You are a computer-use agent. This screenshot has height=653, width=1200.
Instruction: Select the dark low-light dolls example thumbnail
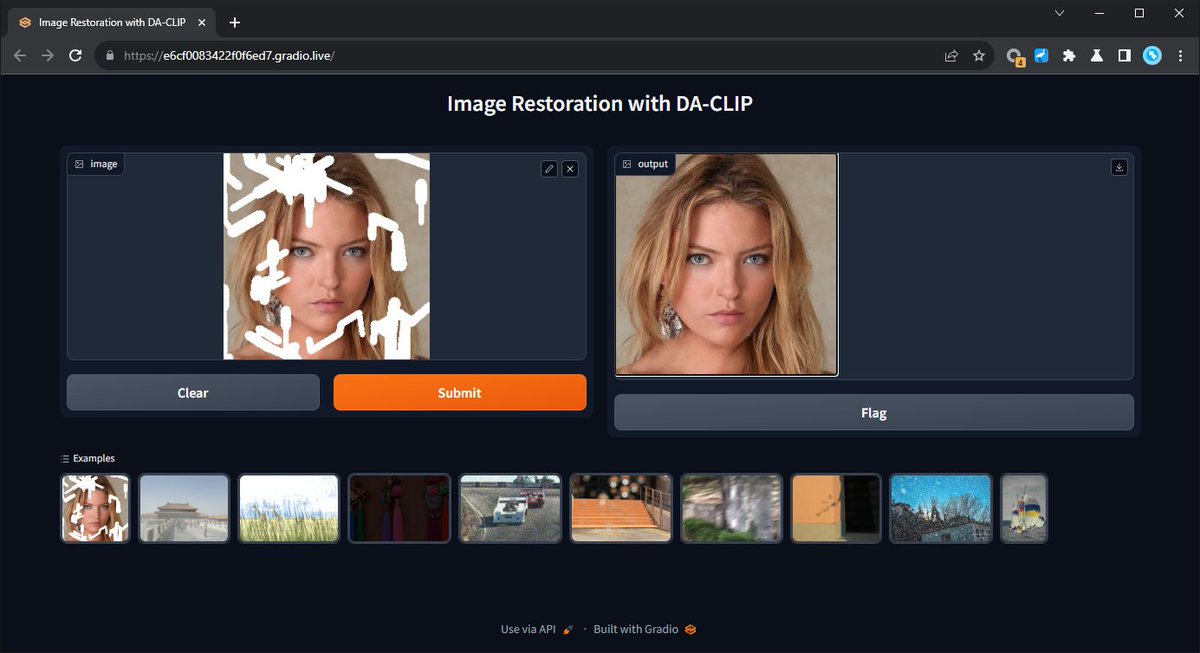pos(399,508)
